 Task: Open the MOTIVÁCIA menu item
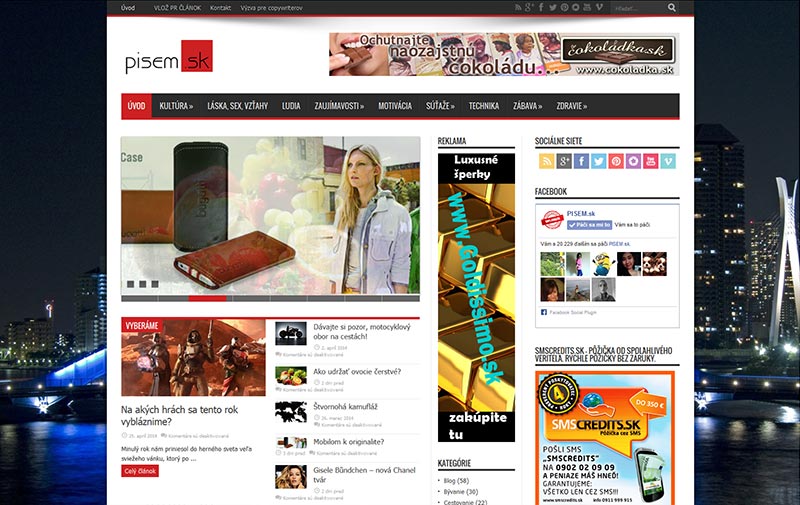[395, 106]
